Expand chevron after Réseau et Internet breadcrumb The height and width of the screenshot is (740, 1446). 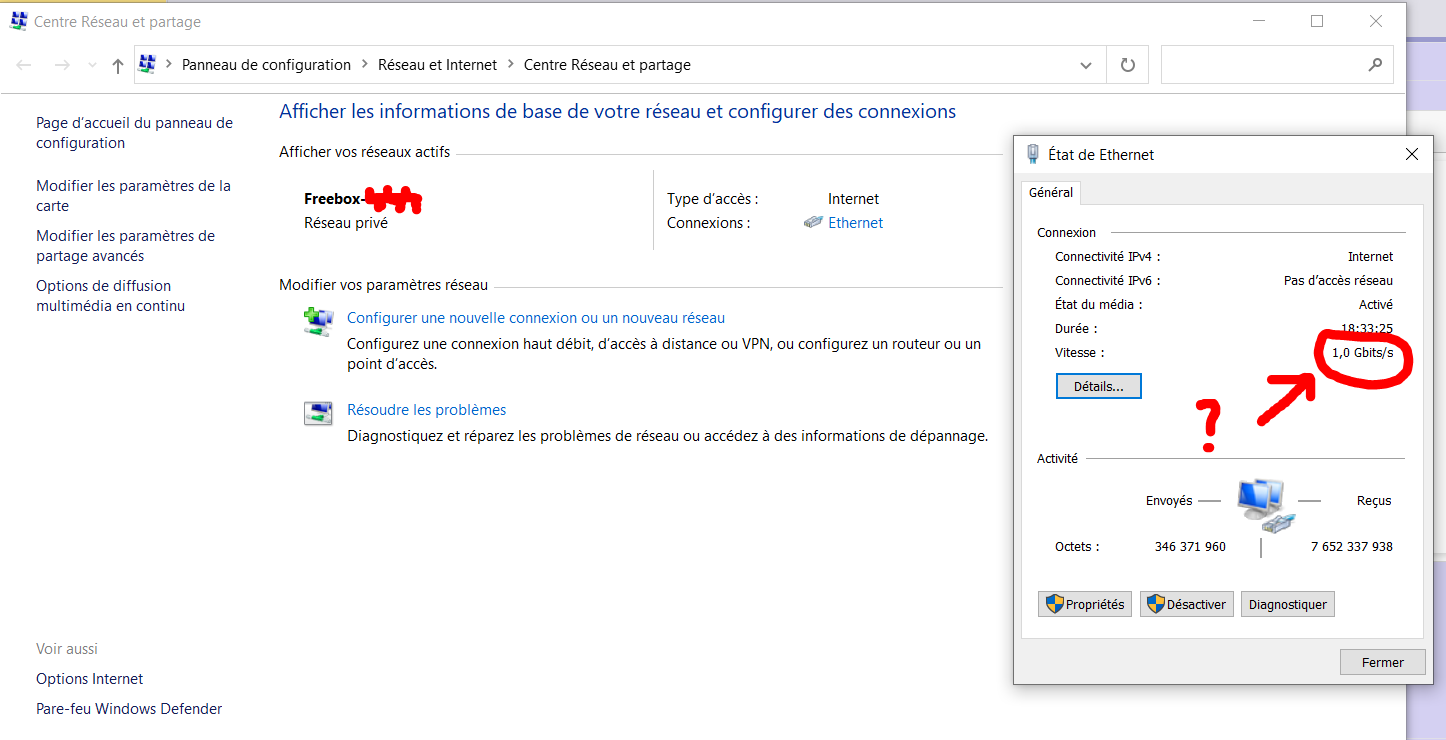coord(511,65)
